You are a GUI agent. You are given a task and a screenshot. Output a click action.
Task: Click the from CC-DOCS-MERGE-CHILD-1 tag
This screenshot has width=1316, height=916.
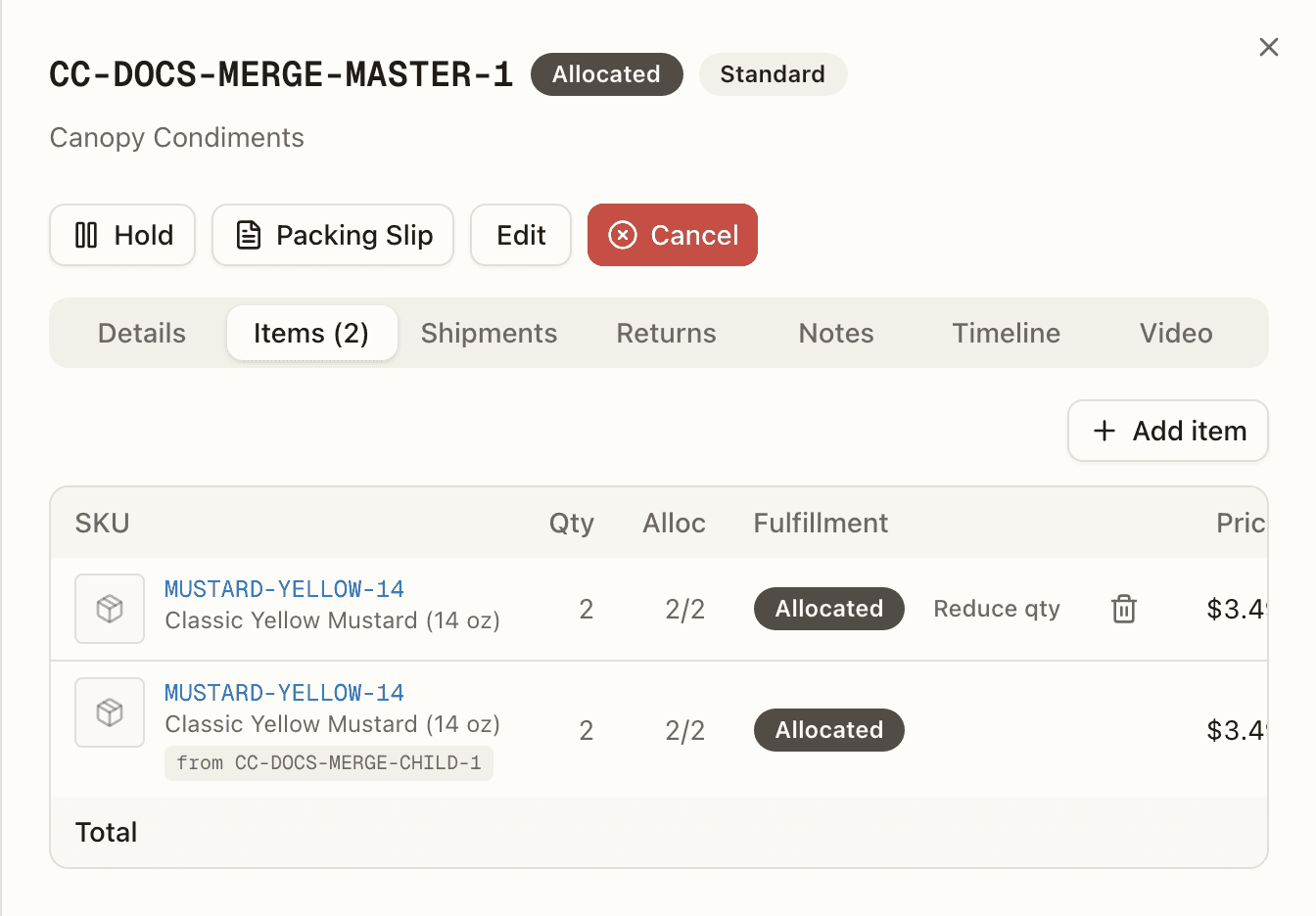(x=329, y=763)
